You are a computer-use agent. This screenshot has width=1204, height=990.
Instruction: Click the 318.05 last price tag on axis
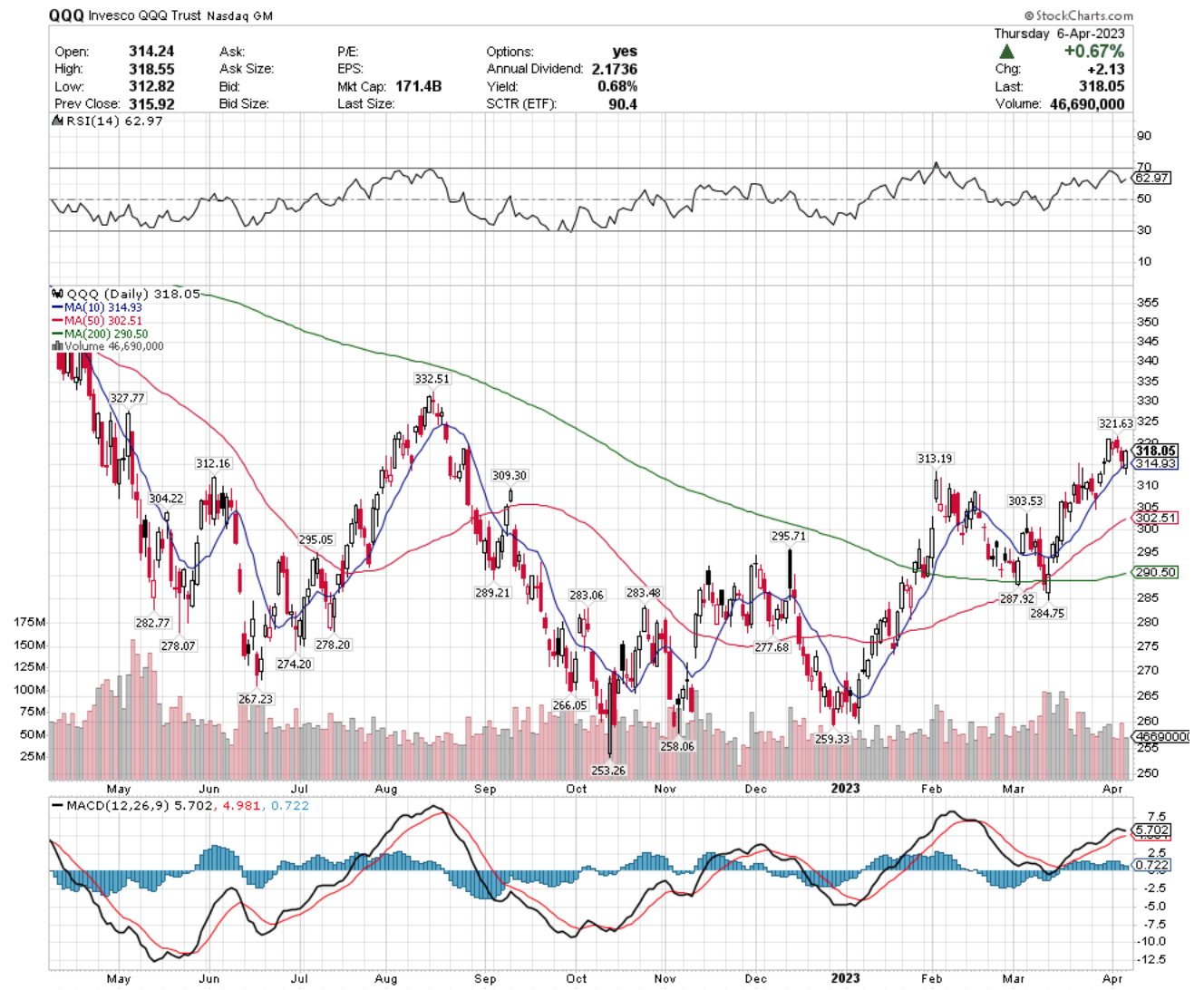(x=1156, y=451)
